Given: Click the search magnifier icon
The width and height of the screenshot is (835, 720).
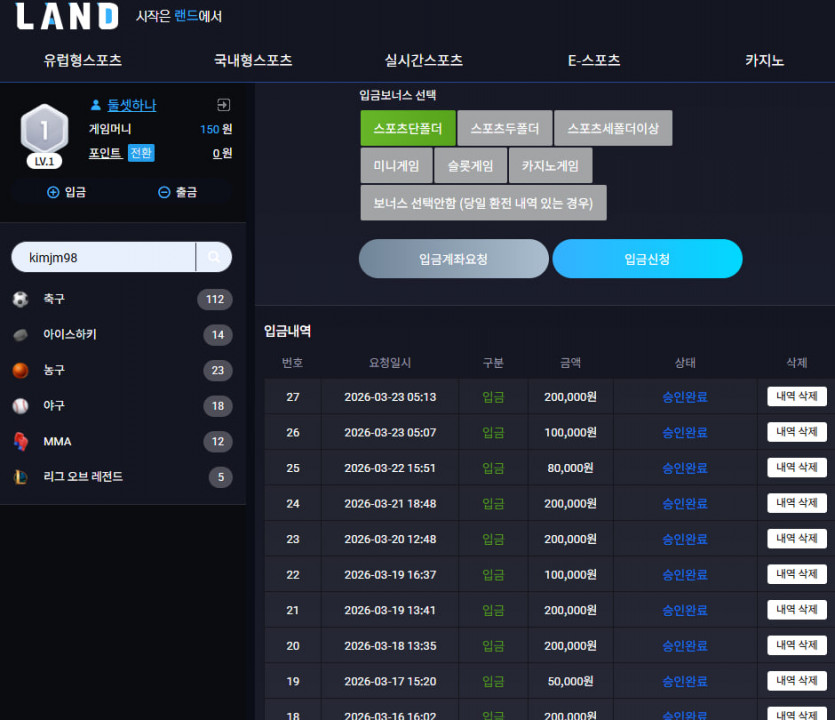Looking at the screenshot, I should pos(214,257).
